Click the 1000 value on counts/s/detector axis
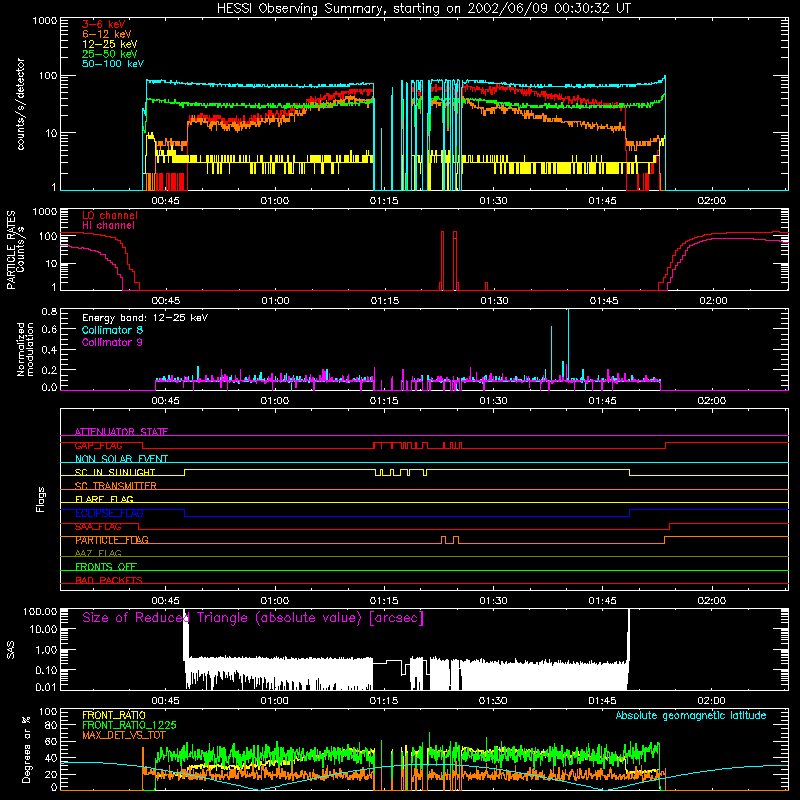The width and height of the screenshot is (800, 800). 45,21
